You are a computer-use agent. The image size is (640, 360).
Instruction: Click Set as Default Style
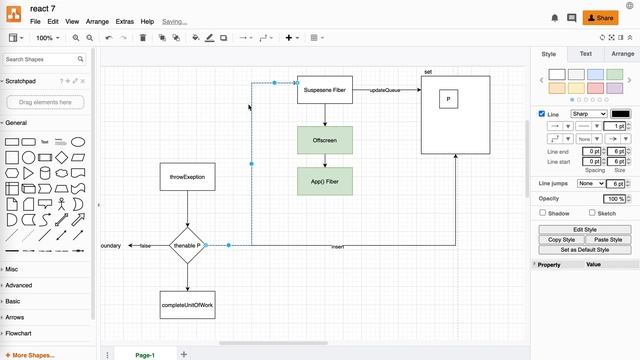[x=584, y=249]
